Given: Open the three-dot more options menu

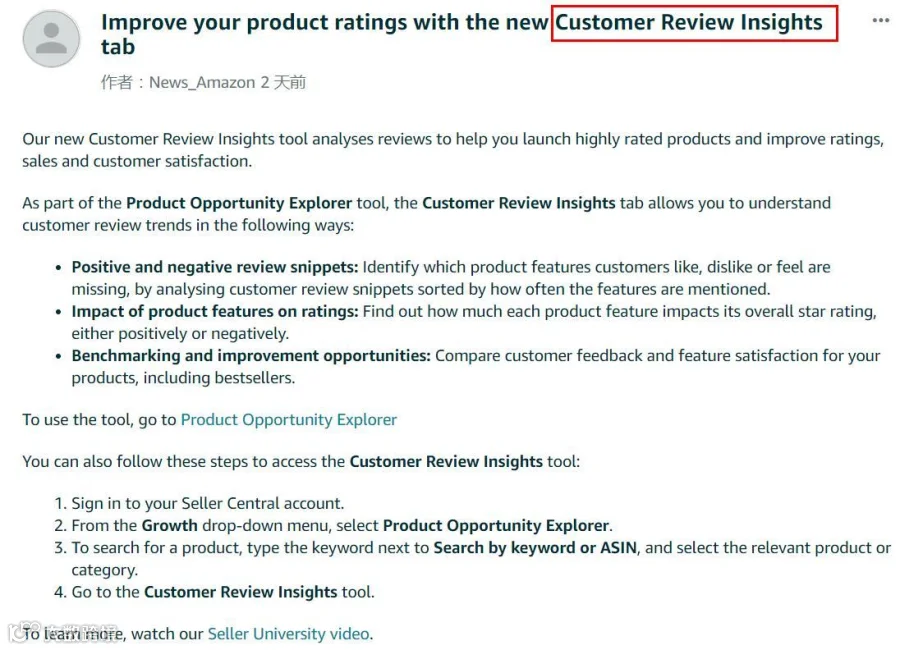Looking at the screenshot, I should (x=880, y=21).
